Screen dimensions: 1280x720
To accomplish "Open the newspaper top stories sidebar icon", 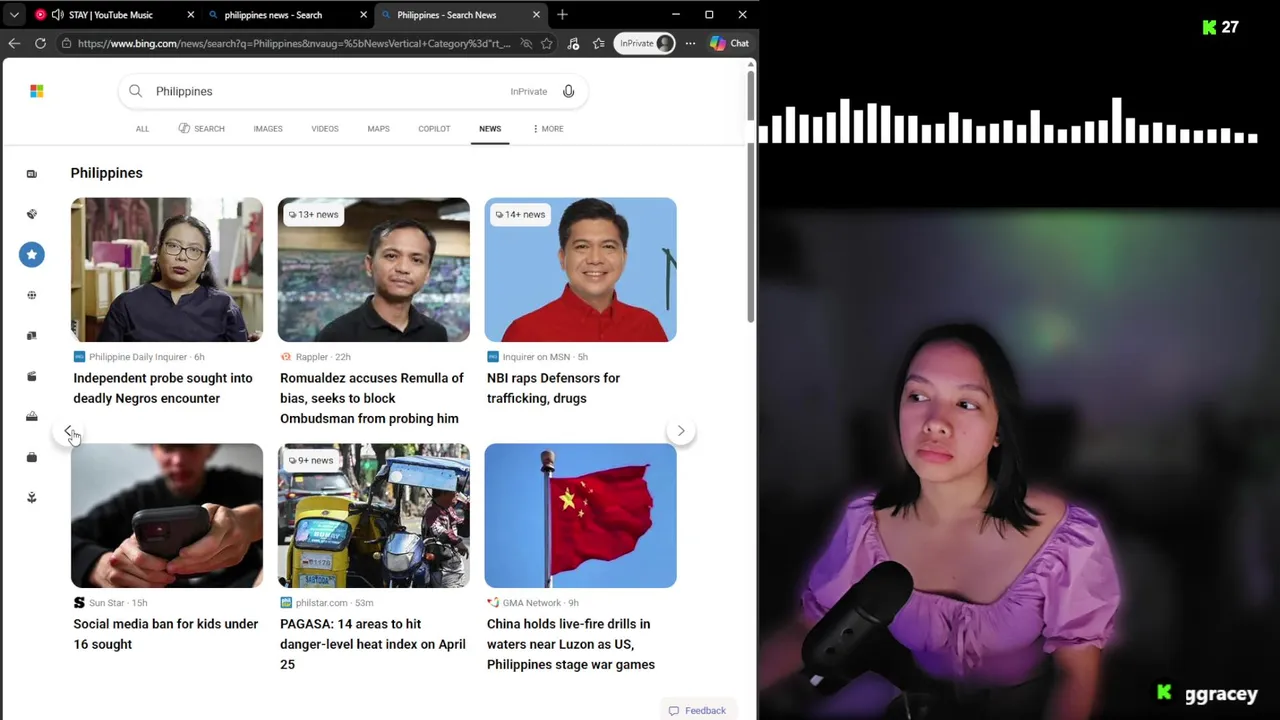I will [x=32, y=174].
